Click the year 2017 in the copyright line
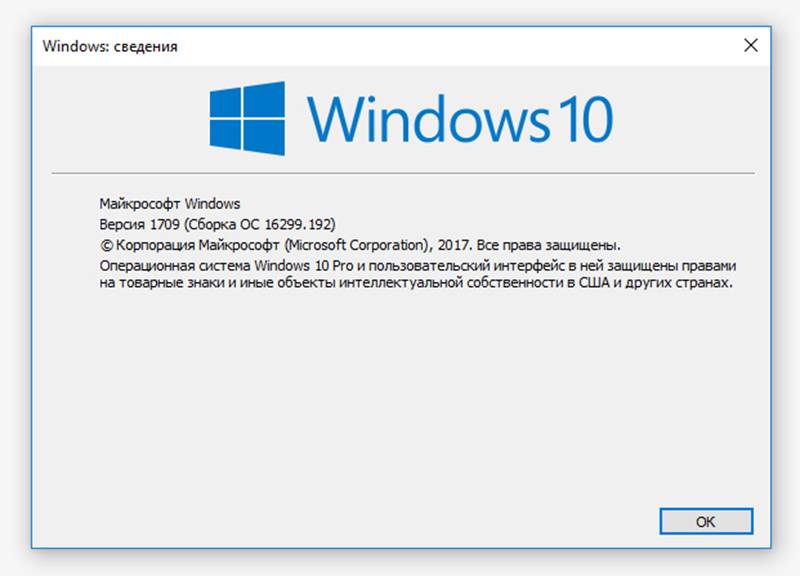This screenshot has height=576, width=800. pyautogui.click(x=454, y=244)
